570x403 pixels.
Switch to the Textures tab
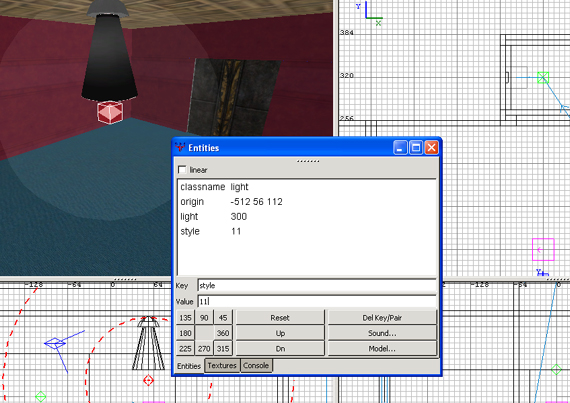coord(222,366)
